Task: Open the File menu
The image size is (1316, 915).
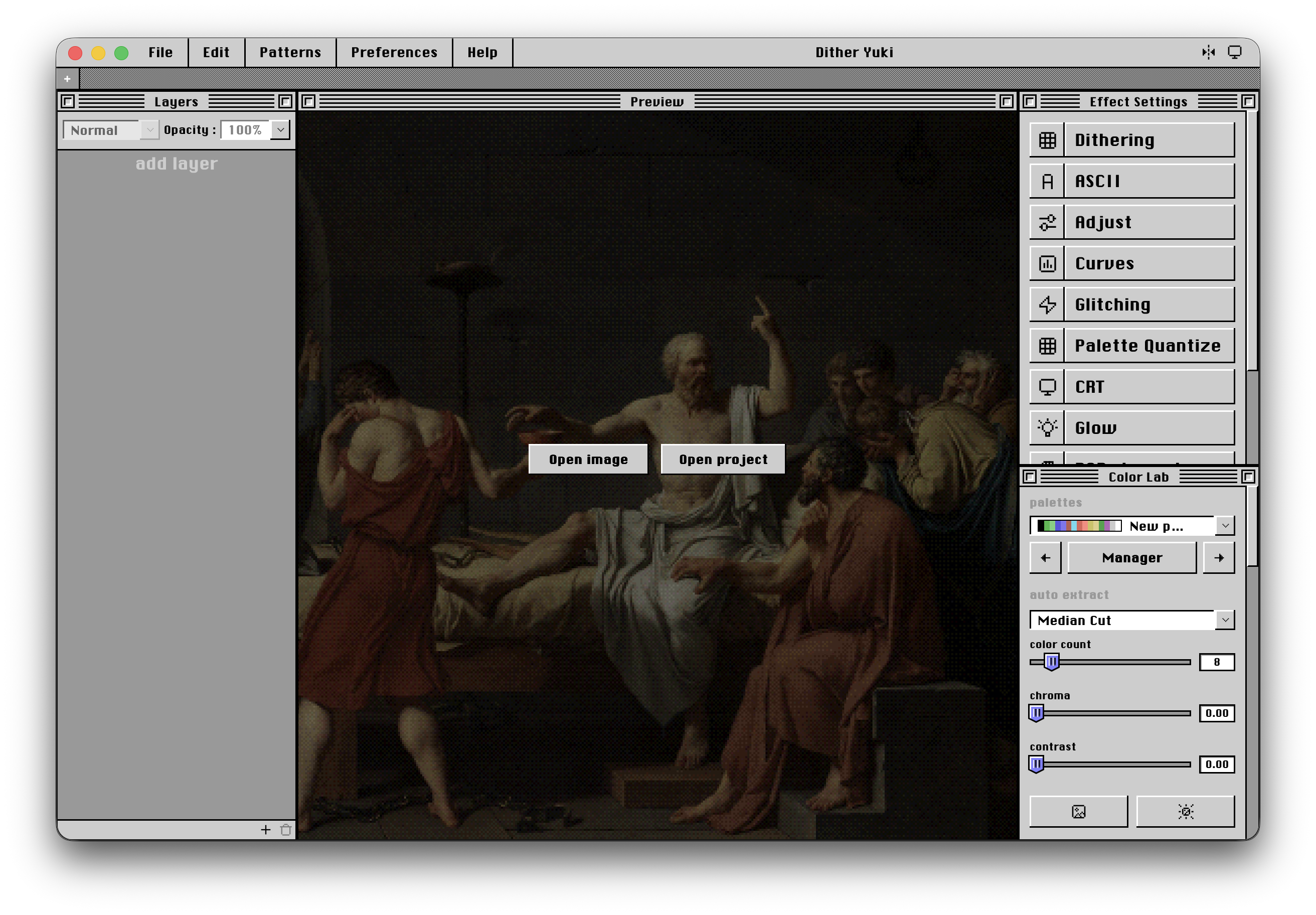Action: (160, 52)
